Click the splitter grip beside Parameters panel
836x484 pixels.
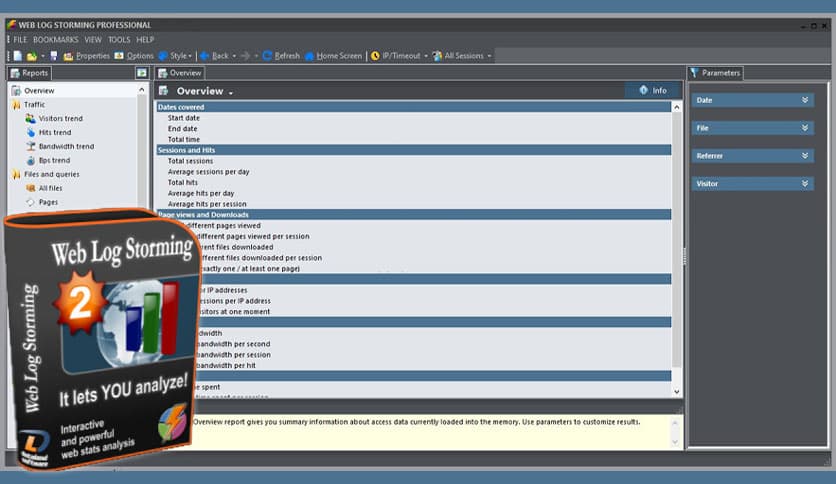click(x=685, y=256)
